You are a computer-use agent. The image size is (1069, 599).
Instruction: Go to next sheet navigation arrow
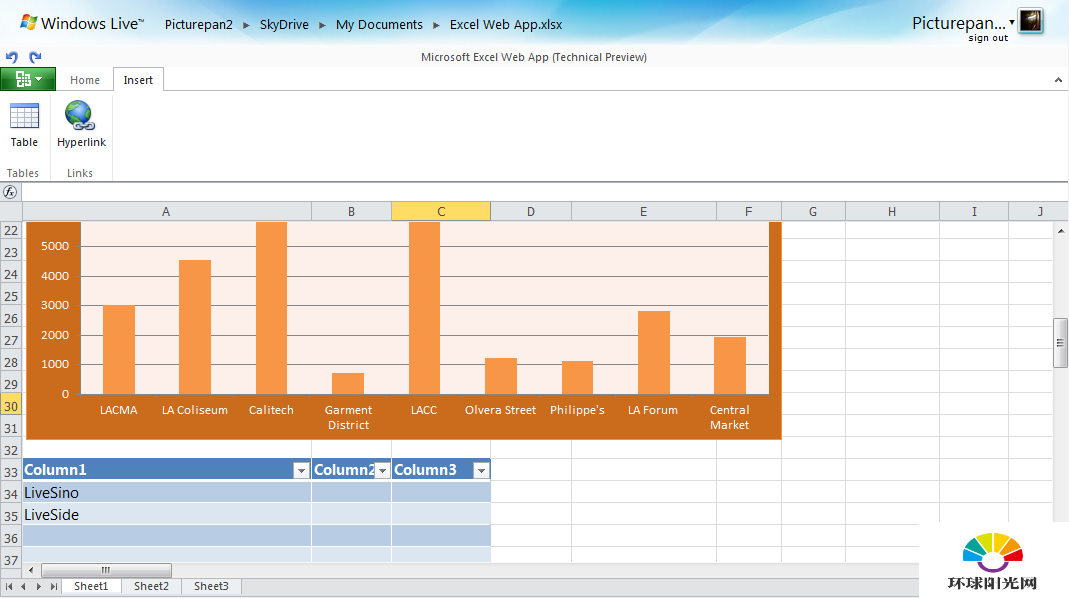38,586
